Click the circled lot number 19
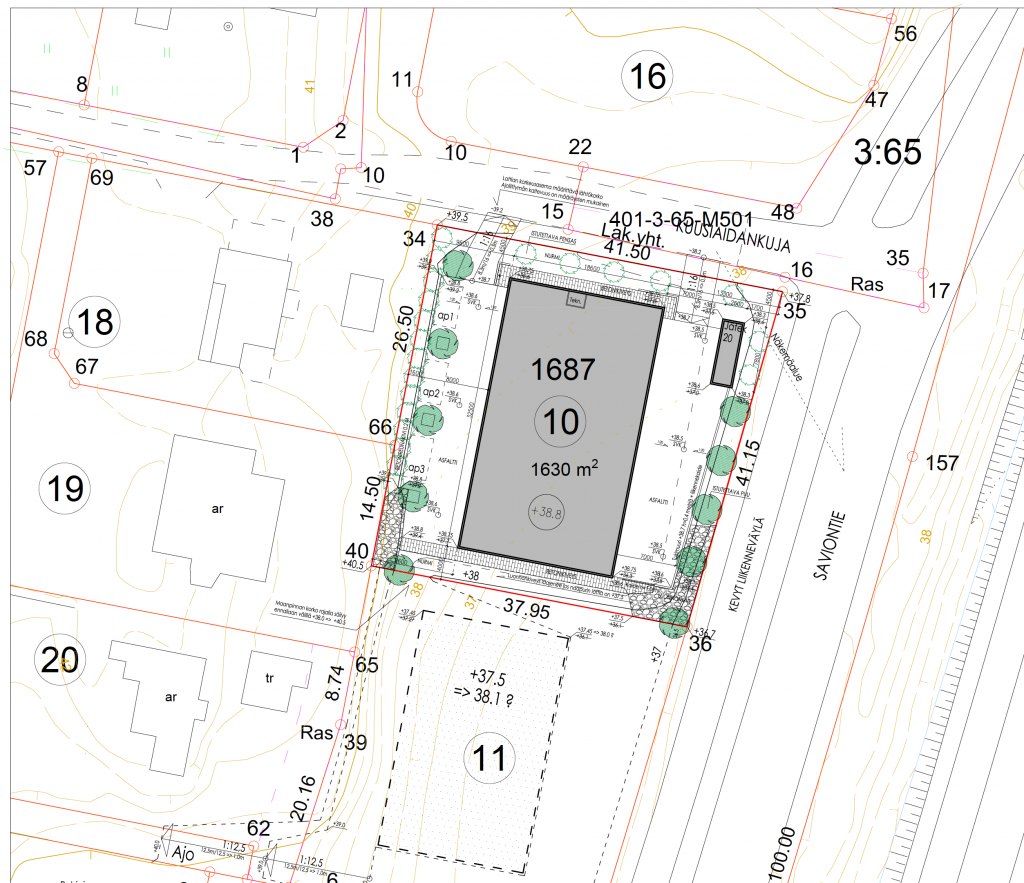The width and height of the screenshot is (1024, 883). pyautogui.click(x=65, y=489)
